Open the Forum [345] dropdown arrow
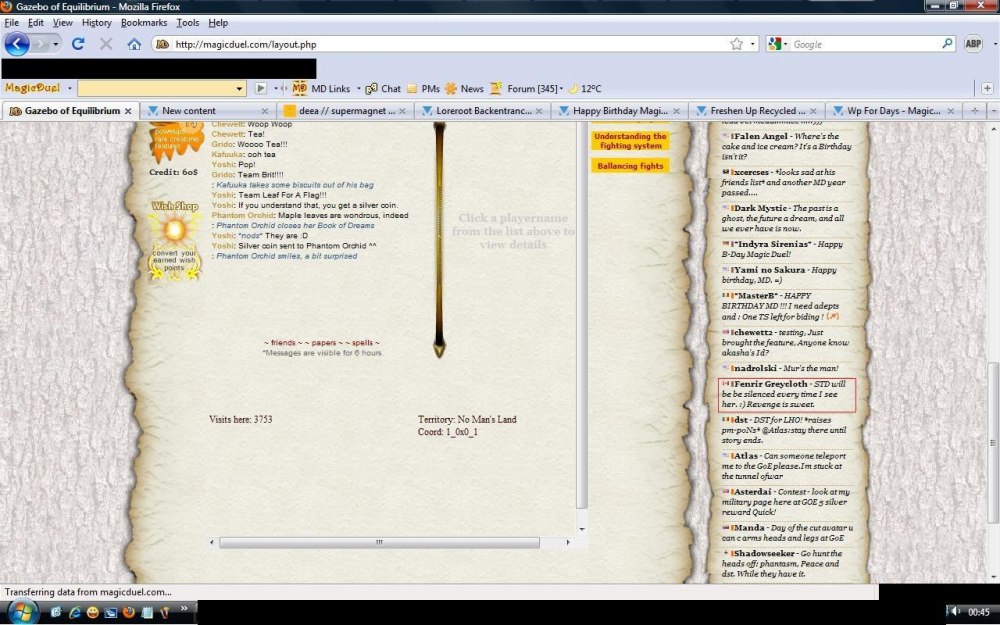 pos(561,89)
